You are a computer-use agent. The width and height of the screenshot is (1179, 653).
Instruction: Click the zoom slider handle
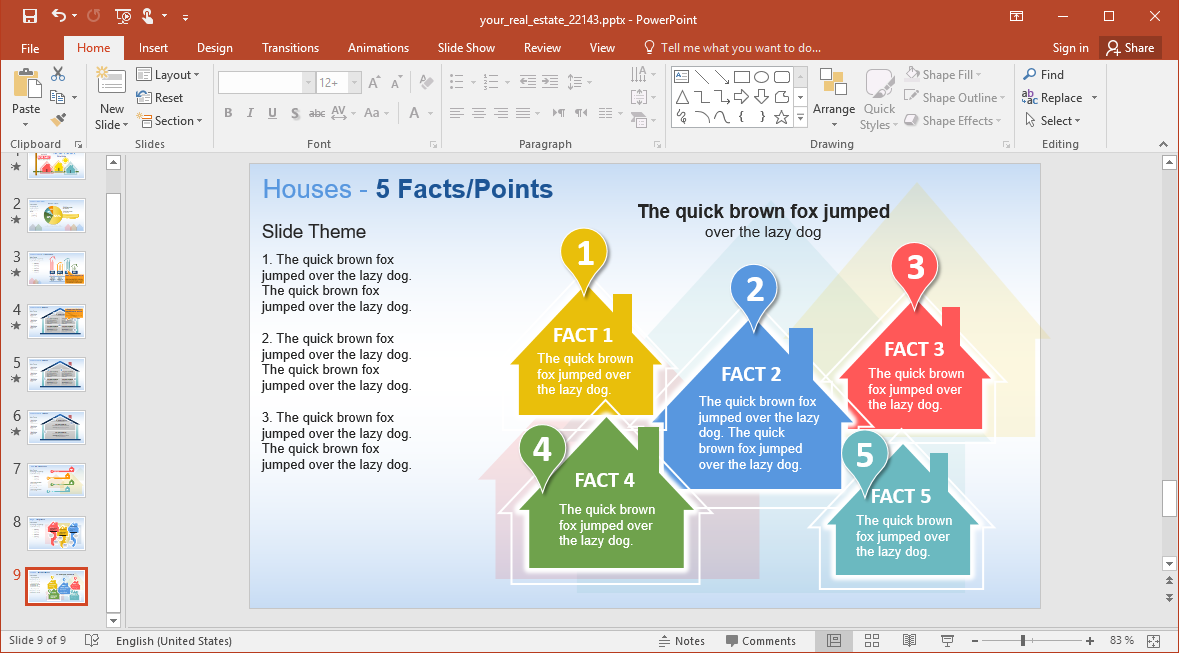click(1022, 640)
